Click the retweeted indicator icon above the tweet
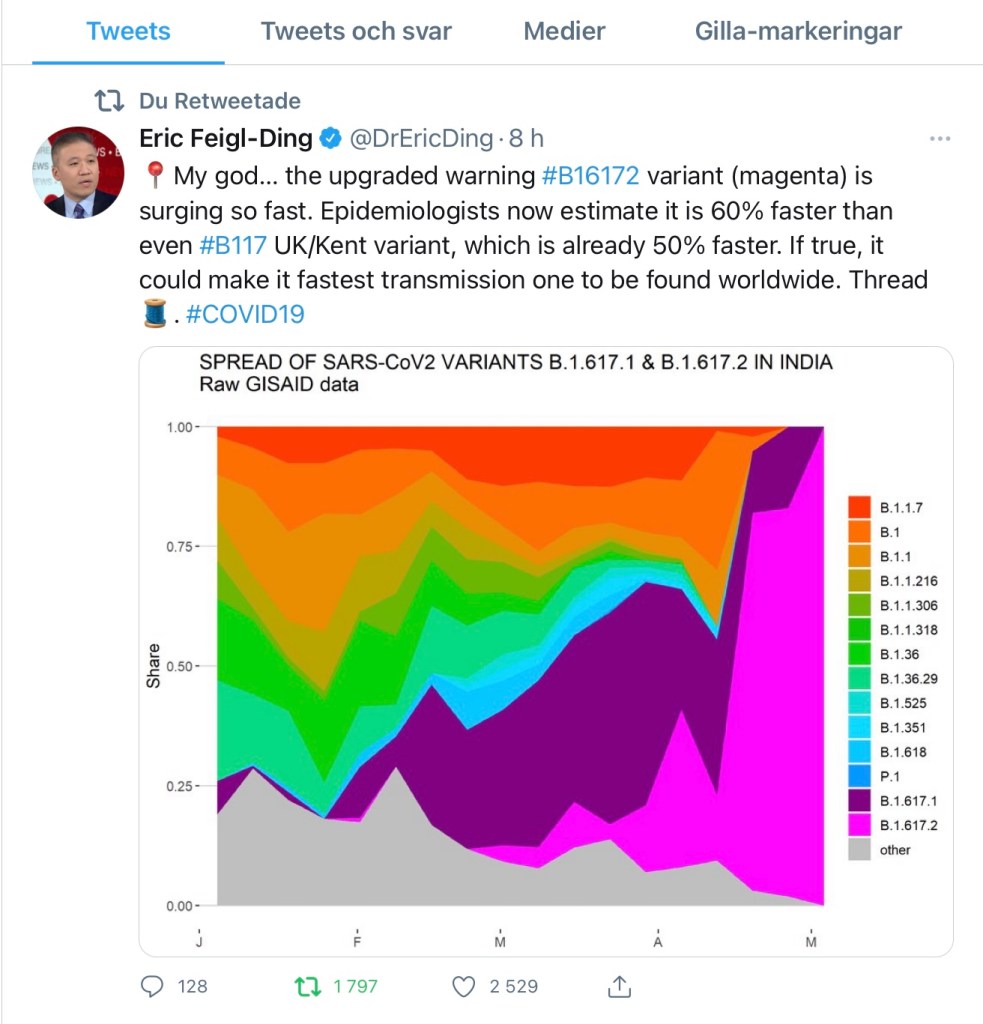The image size is (983, 1024). pyautogui.click(x=108, y=101)
